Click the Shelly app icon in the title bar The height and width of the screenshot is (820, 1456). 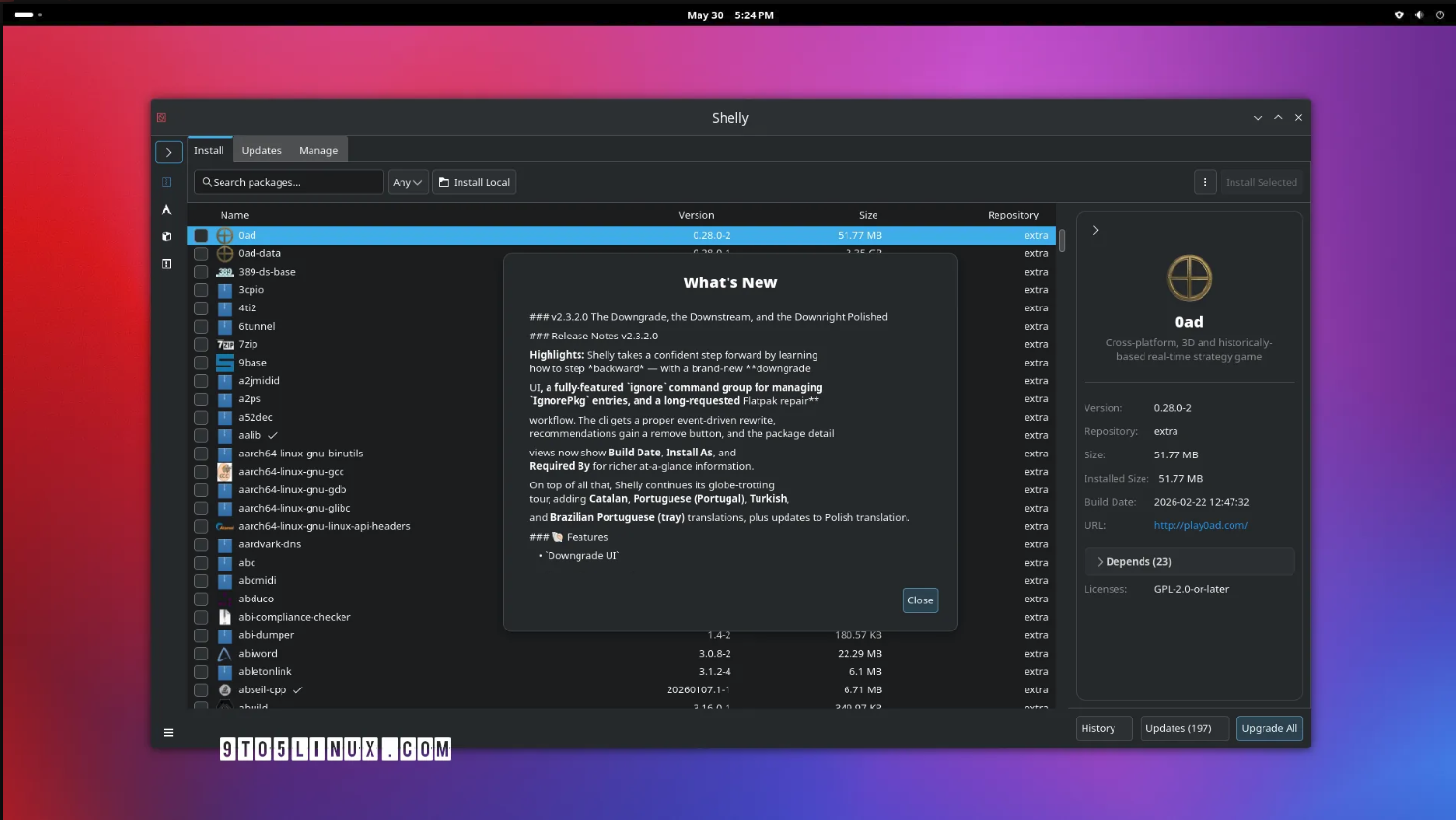coord(162,118)
